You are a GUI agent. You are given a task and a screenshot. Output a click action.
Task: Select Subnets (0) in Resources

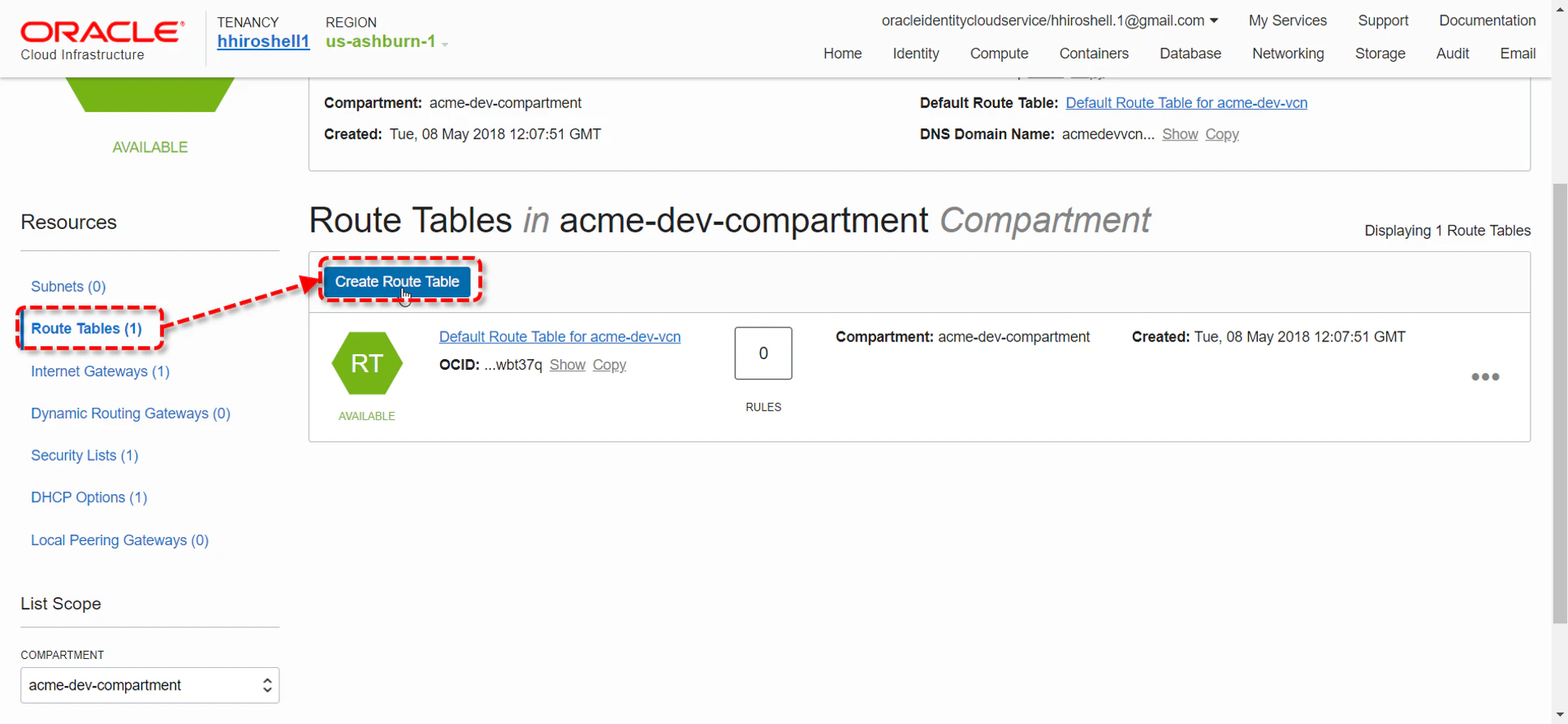pyautogui.click(x=68, y=287)
